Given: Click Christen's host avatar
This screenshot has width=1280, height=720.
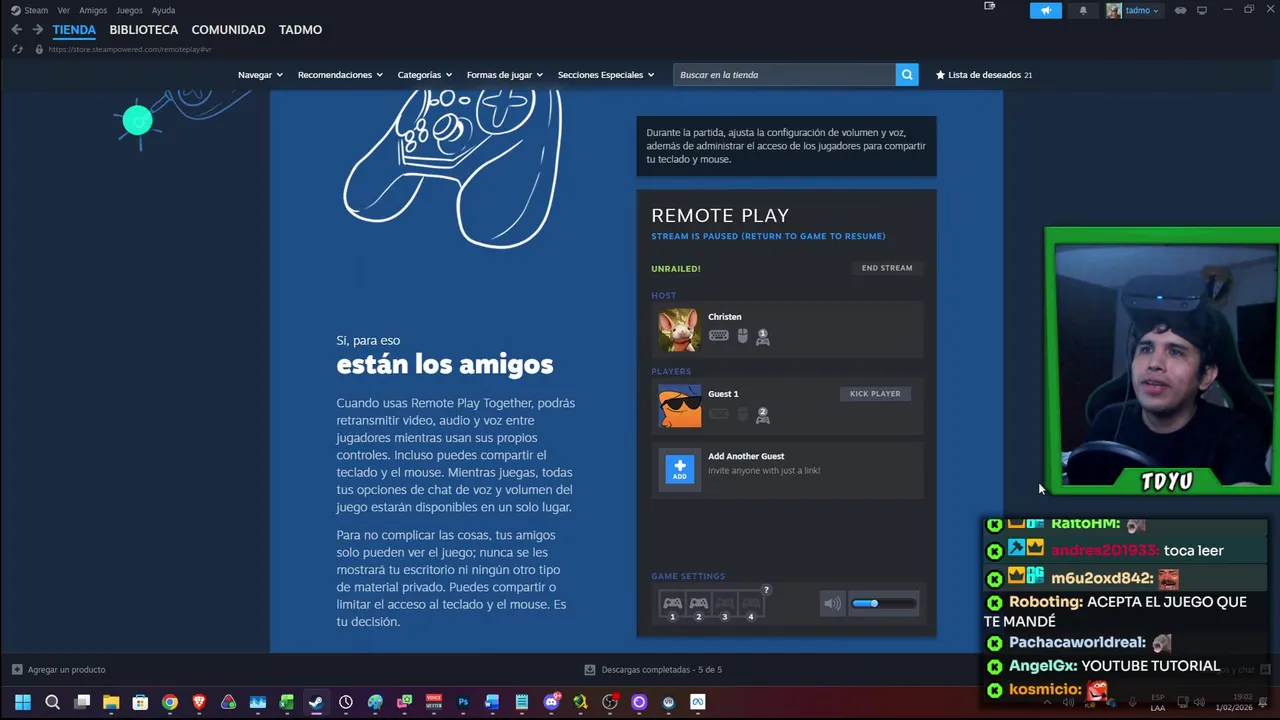Looking at the screenshot, I should click(x=679, y=330).
